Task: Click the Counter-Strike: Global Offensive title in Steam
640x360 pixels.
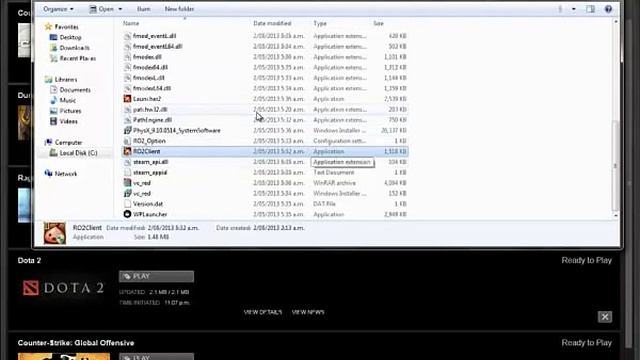Action: click(x=76, y=343)
